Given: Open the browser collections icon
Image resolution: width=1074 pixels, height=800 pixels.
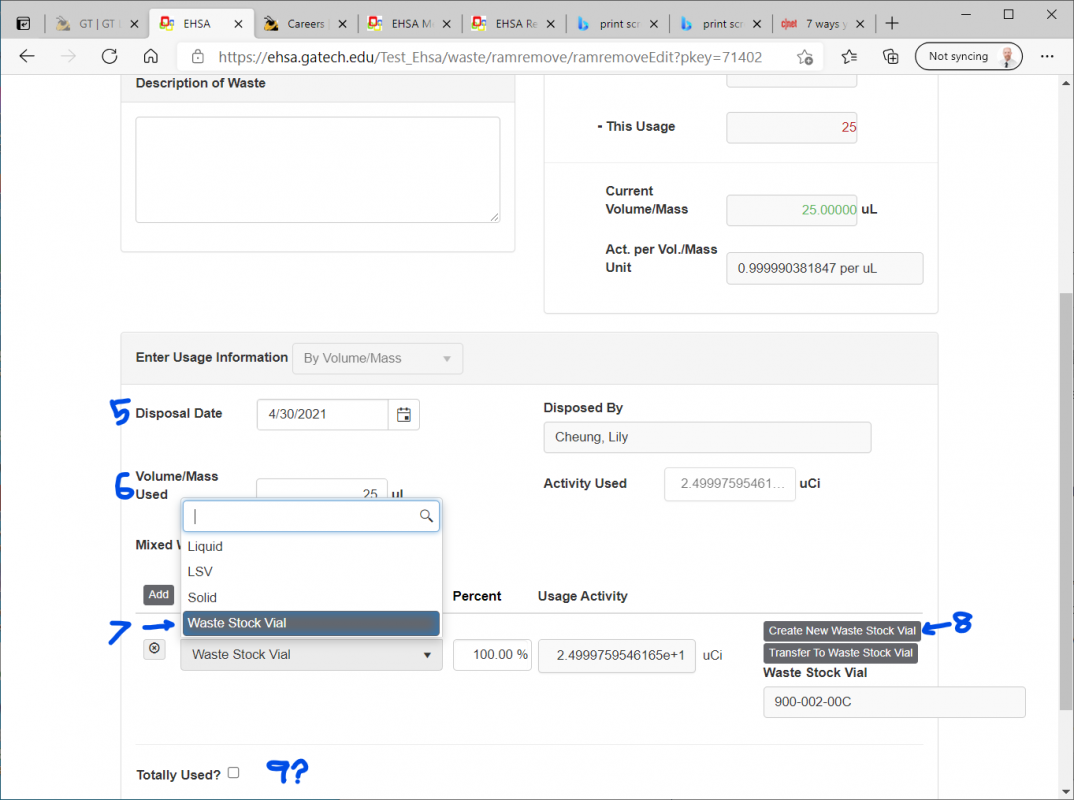Looking at the screenshot, I should pyautogui.click(x=890, y=57).
